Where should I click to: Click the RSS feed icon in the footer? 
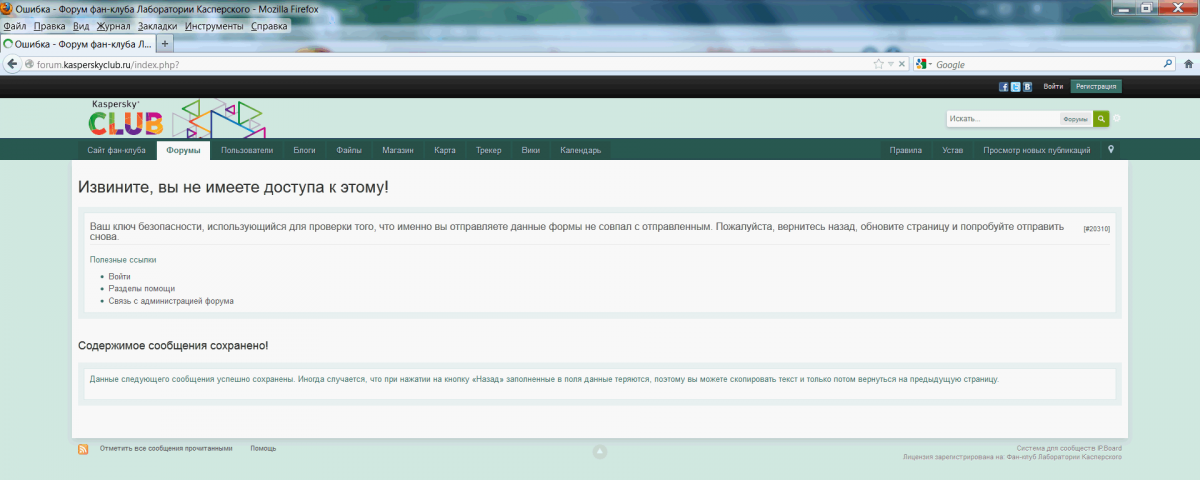coord(83,449)
